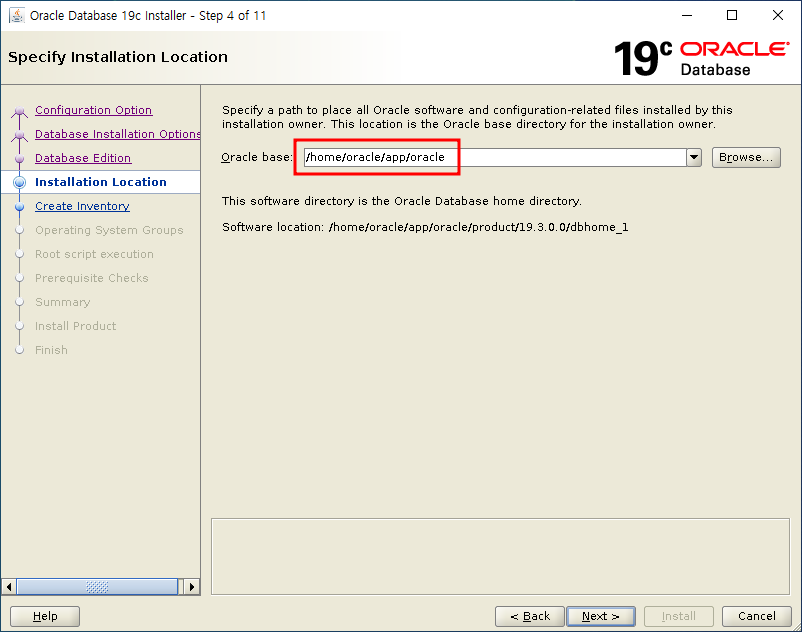This screenshot has width=802, height=632.
Task: Click the Configuration Option step marker icon
Action: (19, 110)
